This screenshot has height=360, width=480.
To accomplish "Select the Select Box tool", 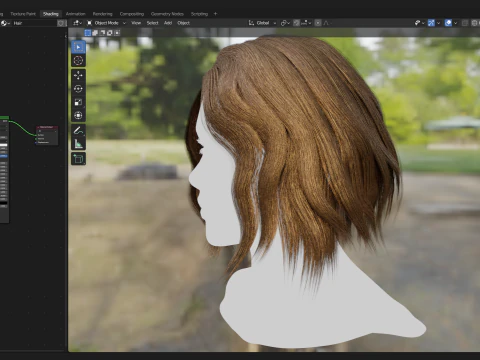I will 78,47.
